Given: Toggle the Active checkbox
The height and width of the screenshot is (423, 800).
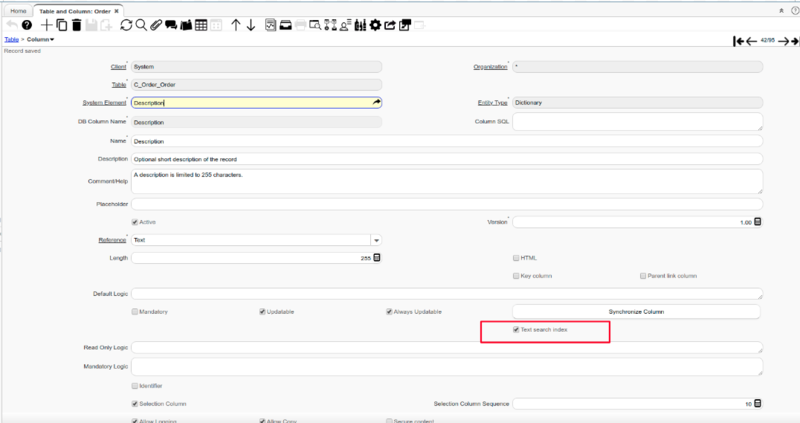Looking at the screenshot, I should tap(136, 221).
